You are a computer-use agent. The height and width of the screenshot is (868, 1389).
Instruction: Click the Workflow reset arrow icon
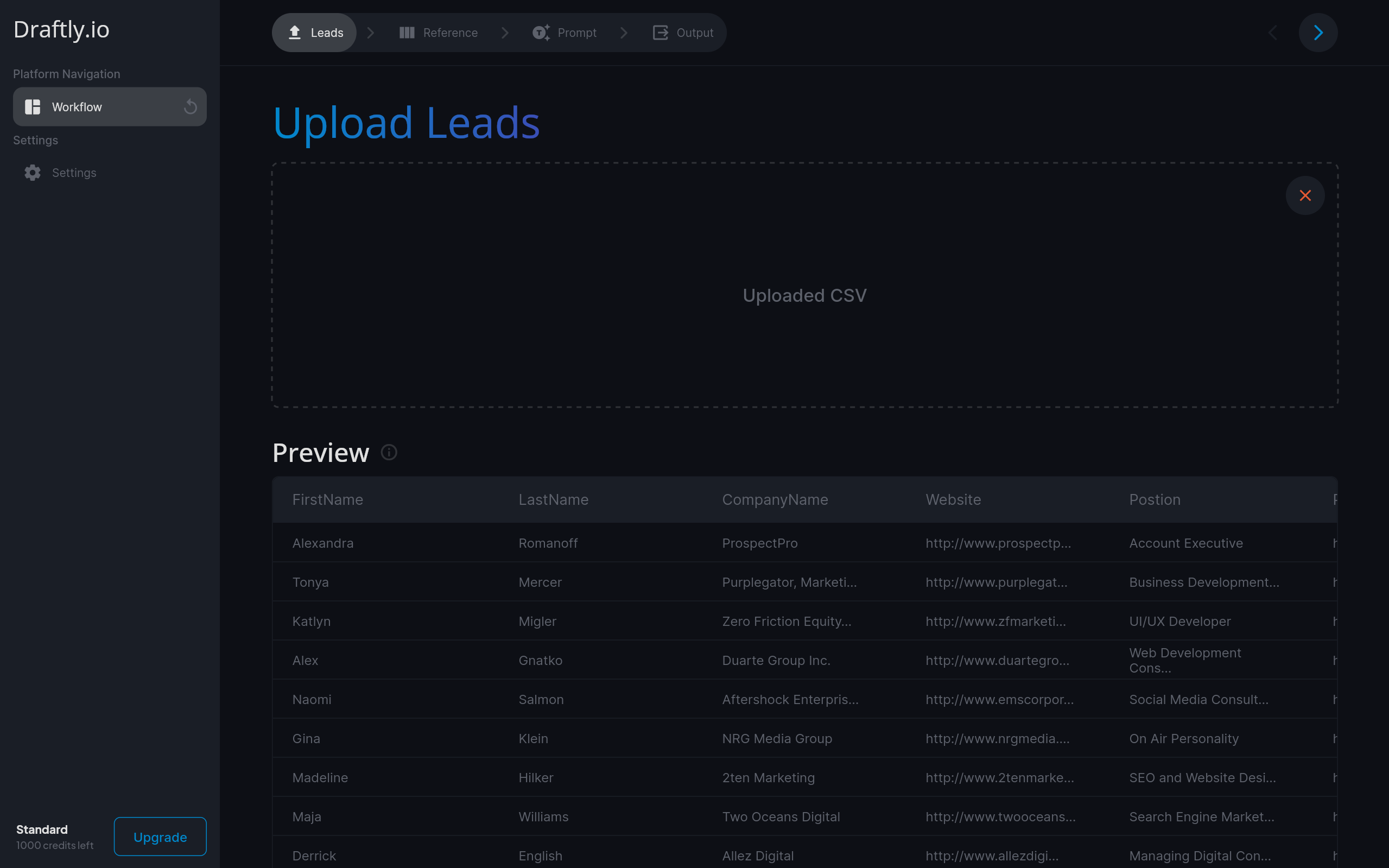pyautogui.click(x=191, y=107)
